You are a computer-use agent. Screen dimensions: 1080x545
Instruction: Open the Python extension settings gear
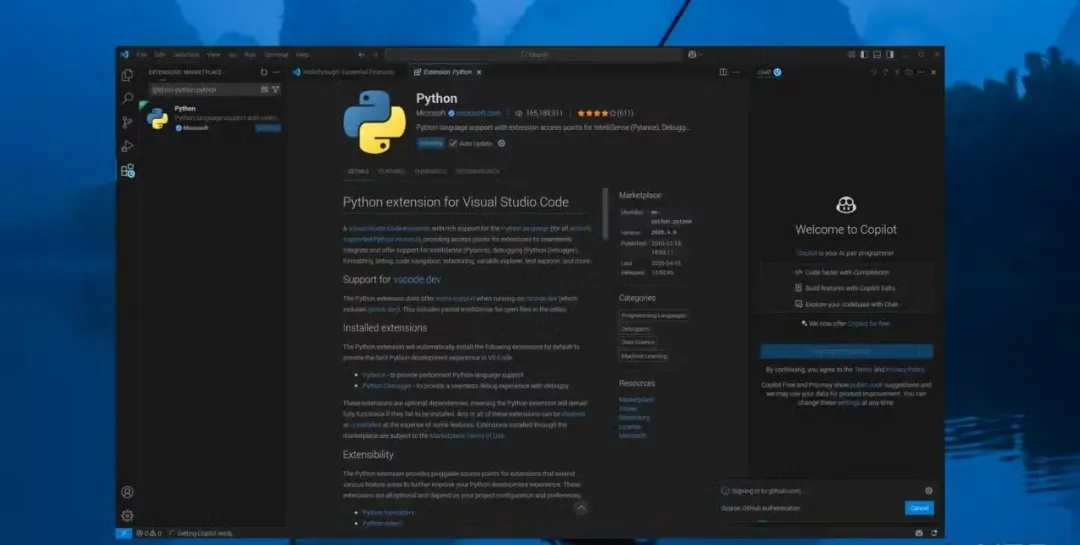(x=501, y=143)
